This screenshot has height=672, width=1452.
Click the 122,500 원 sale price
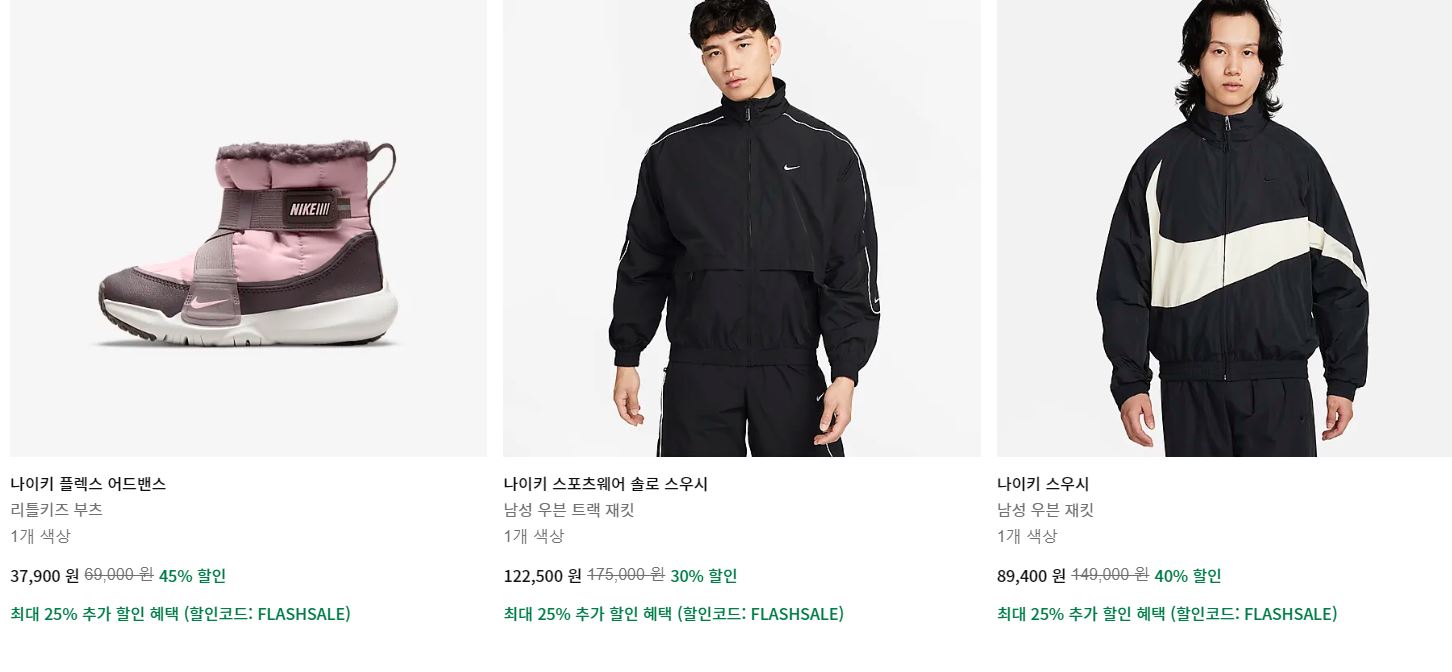coord(542,576)
